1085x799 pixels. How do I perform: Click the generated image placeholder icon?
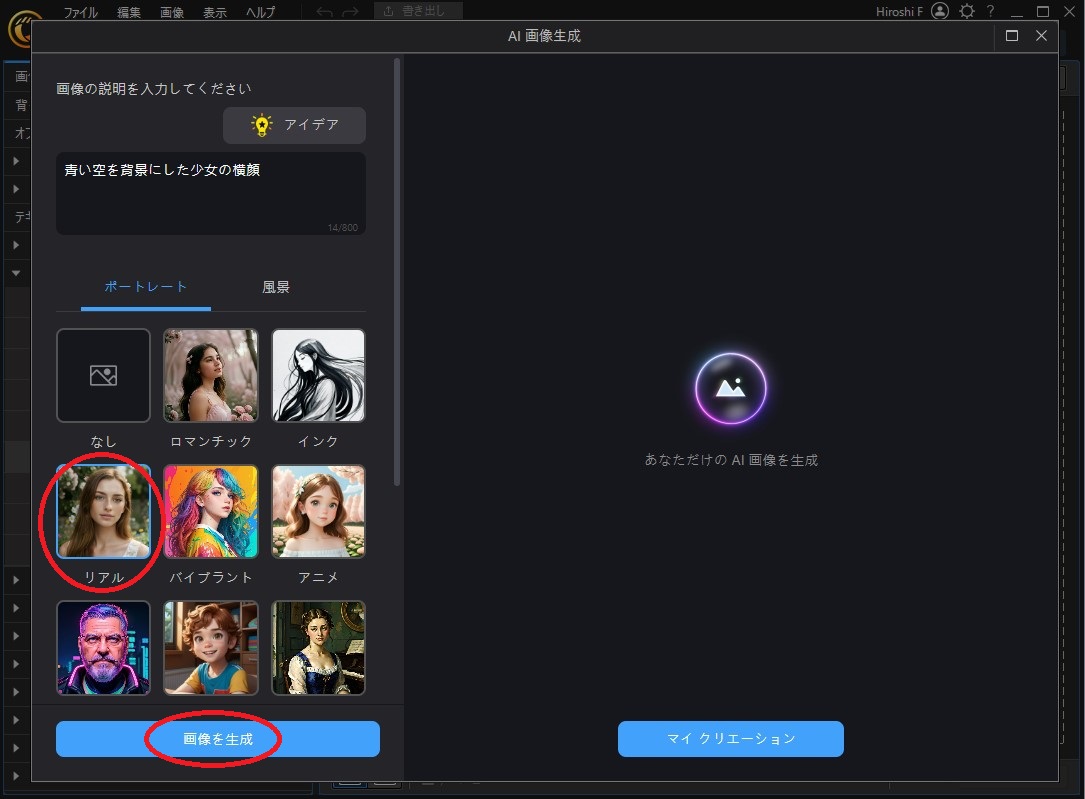[x=731, y=388]
